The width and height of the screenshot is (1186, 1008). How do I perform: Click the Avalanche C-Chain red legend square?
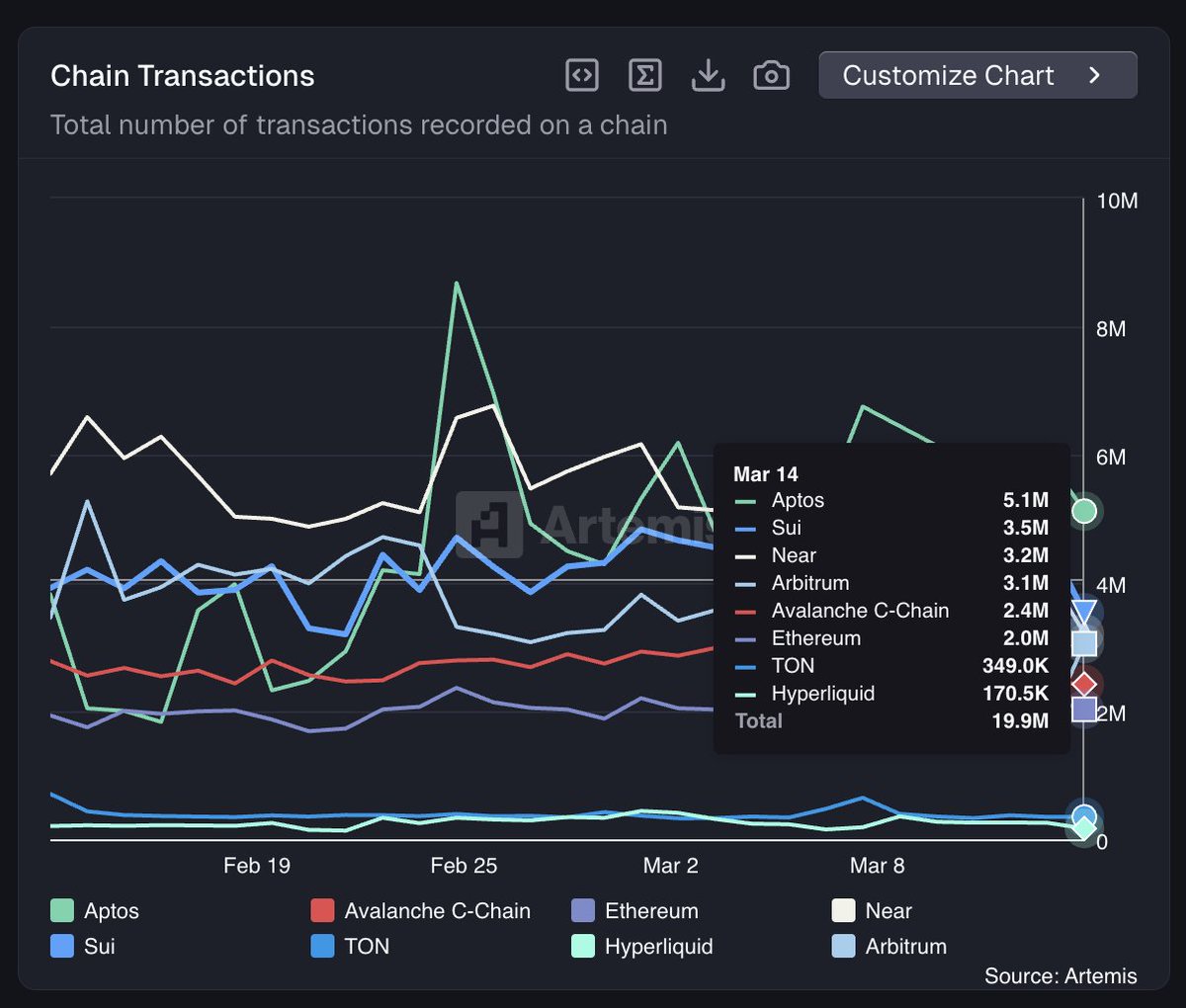[321, 910]
